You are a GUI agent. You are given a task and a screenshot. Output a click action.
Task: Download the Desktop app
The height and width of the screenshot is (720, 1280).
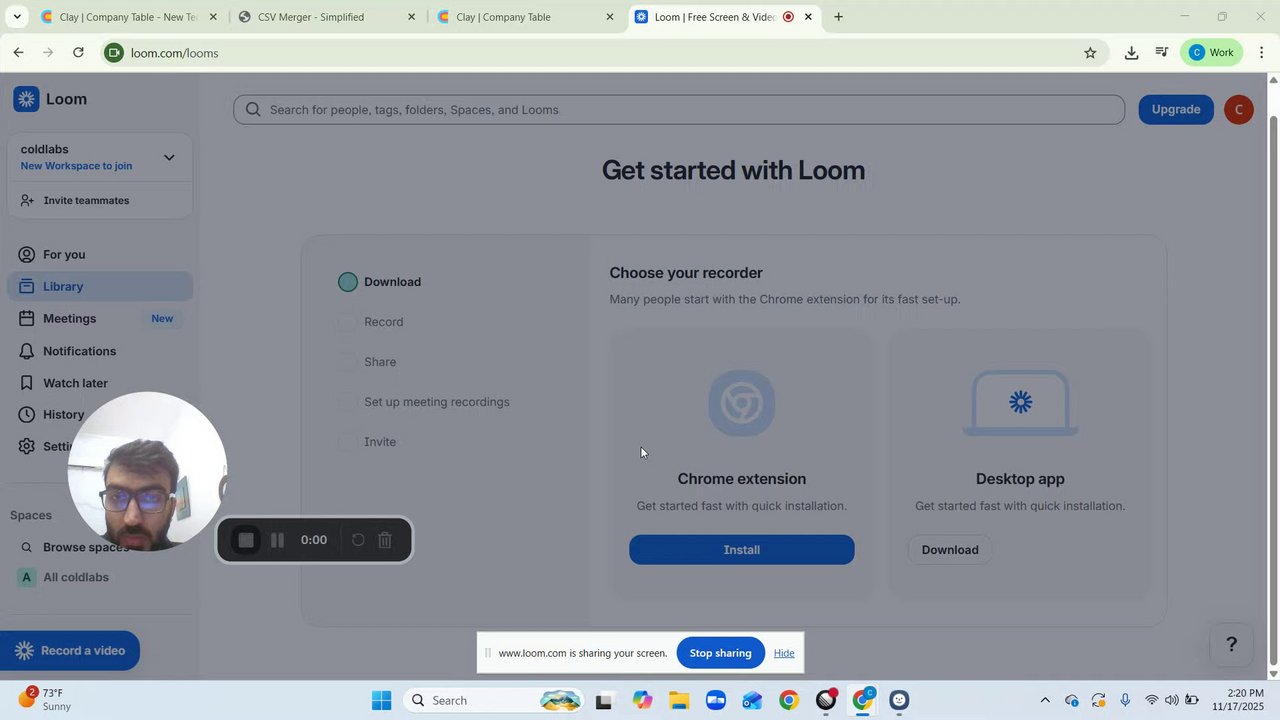point(950,550)
